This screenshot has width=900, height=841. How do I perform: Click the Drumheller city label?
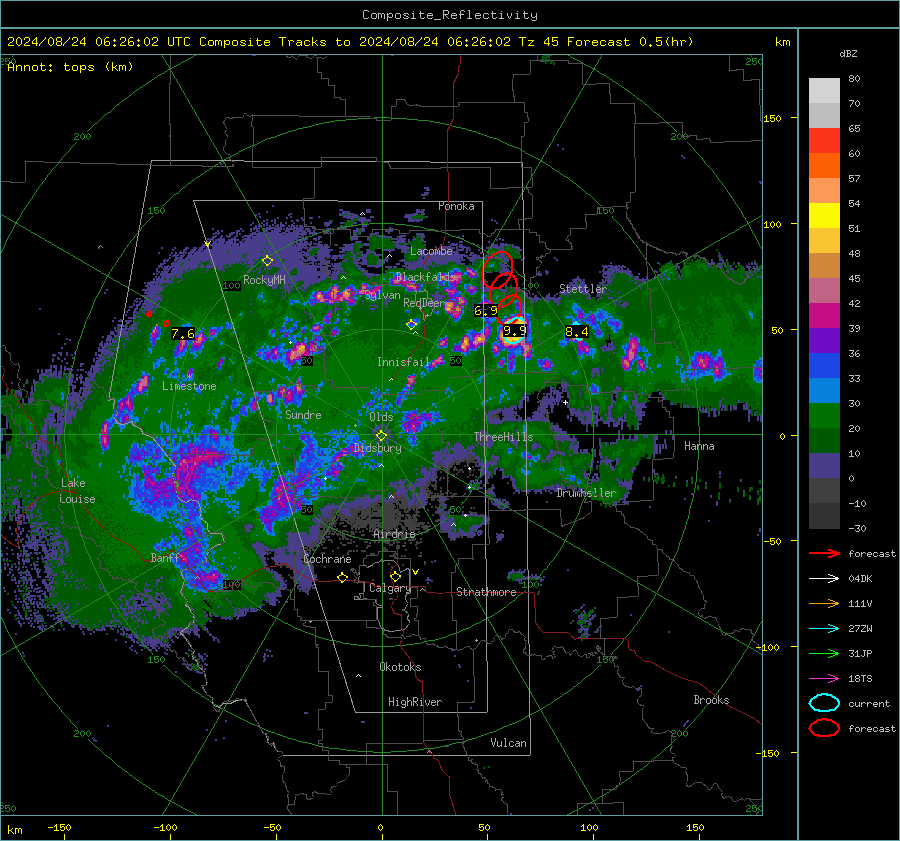tap(586, 493)
